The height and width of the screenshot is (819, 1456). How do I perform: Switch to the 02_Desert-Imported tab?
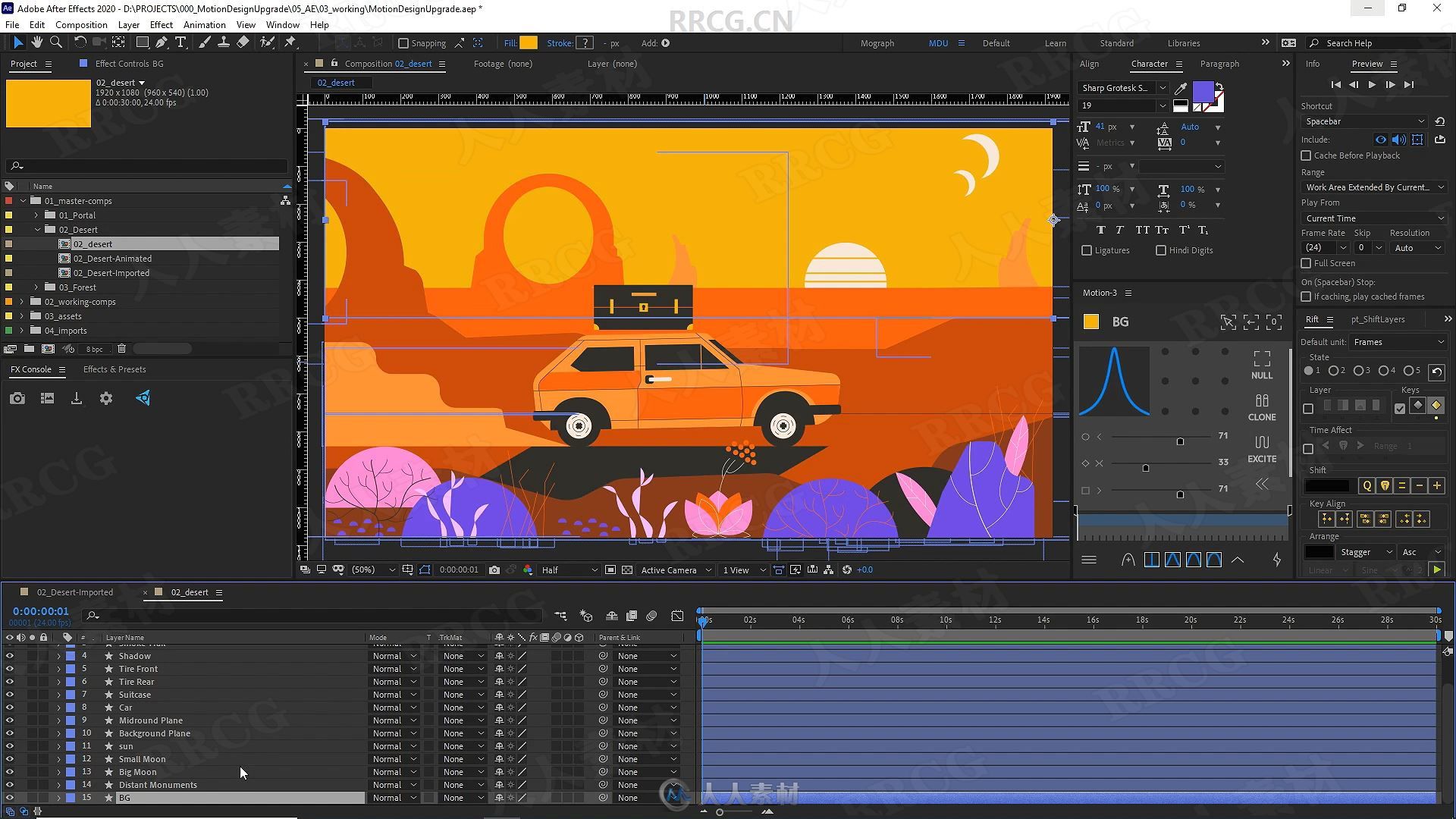click(x=75, y=591)
